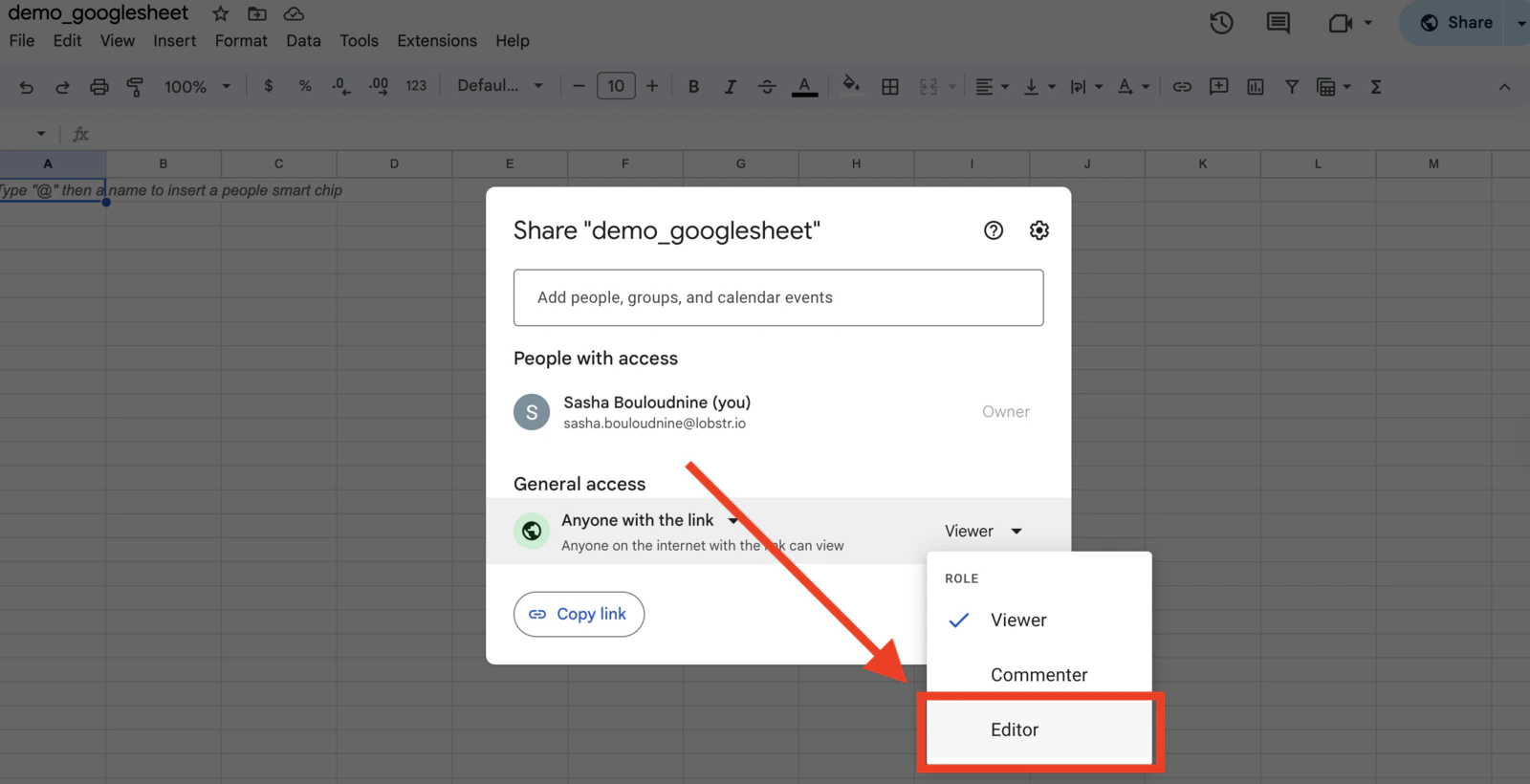Screen dimensions: 1530x784
Task: Open the cell borders tool
Action: point(890,87)
